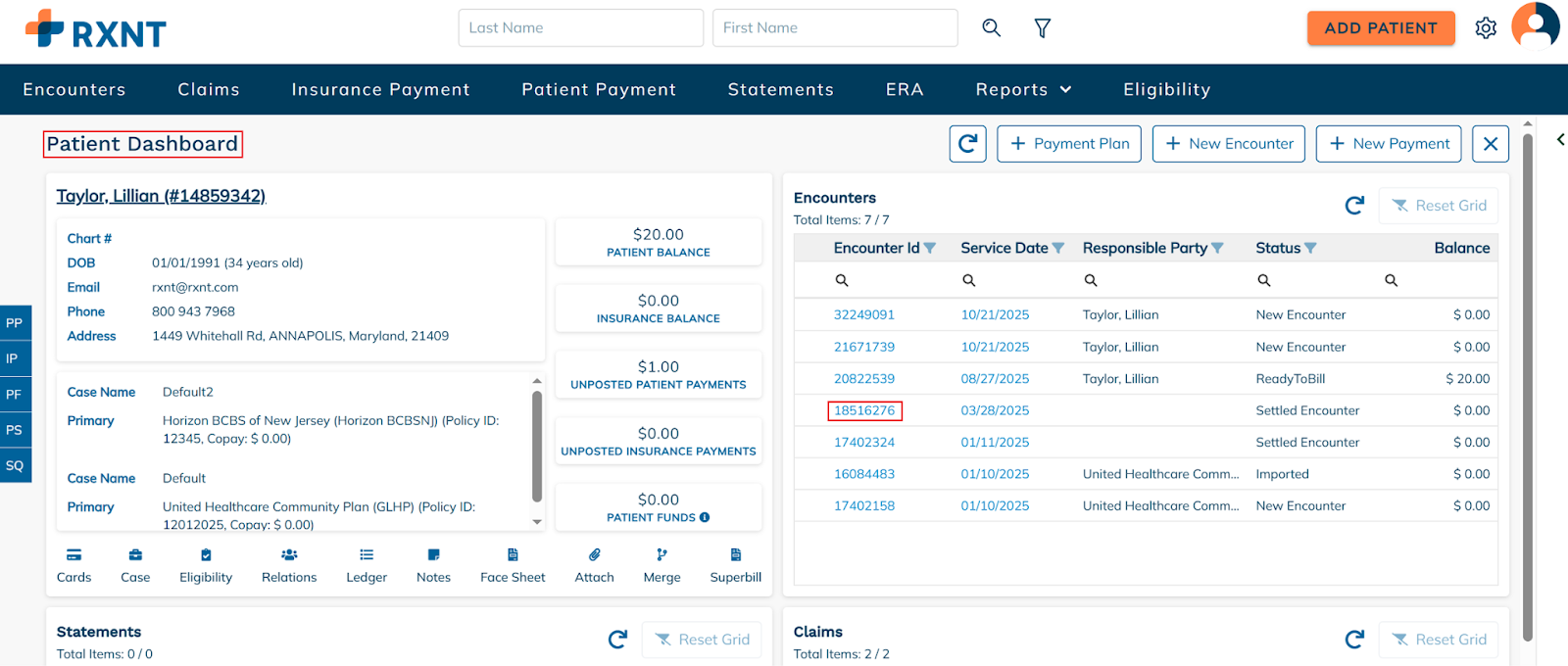
Task: Collapse the right side panel chevron
Action: coord(1560,140)
